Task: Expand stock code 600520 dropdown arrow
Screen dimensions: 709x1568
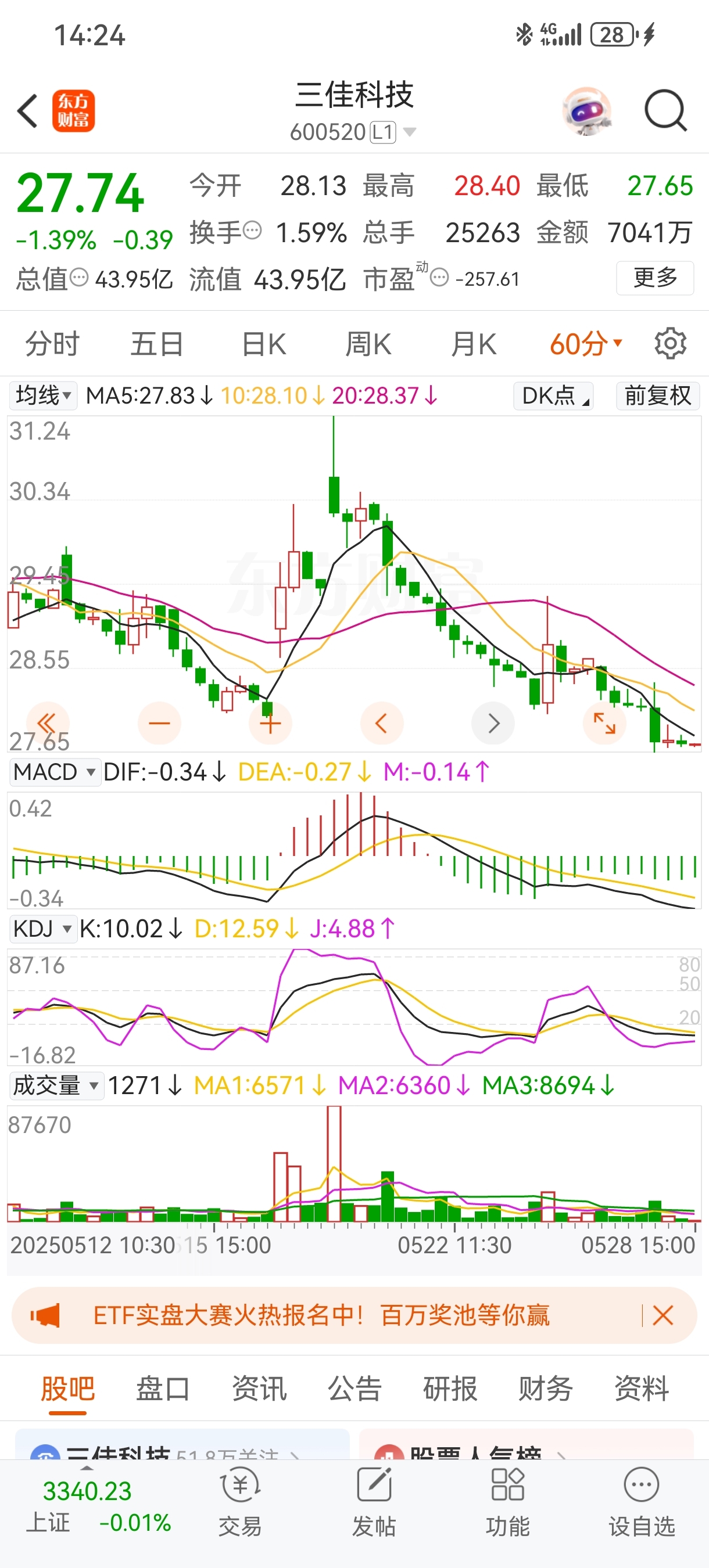Action: click(x=409, y=132)
